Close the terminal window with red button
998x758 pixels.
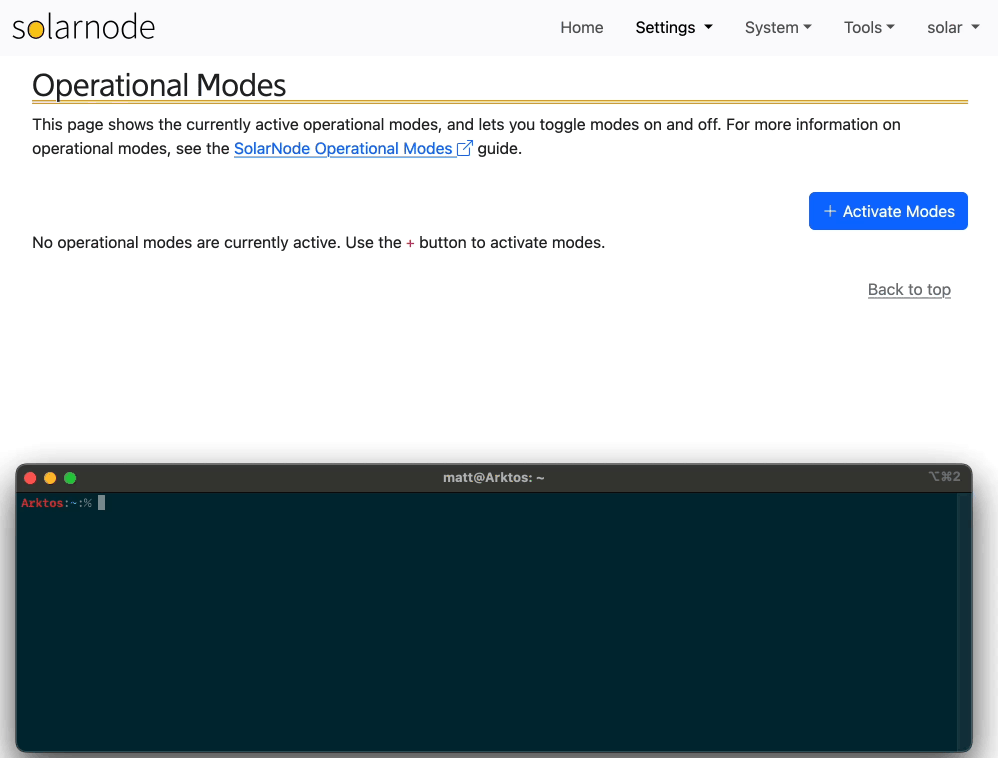click(30, 478)
